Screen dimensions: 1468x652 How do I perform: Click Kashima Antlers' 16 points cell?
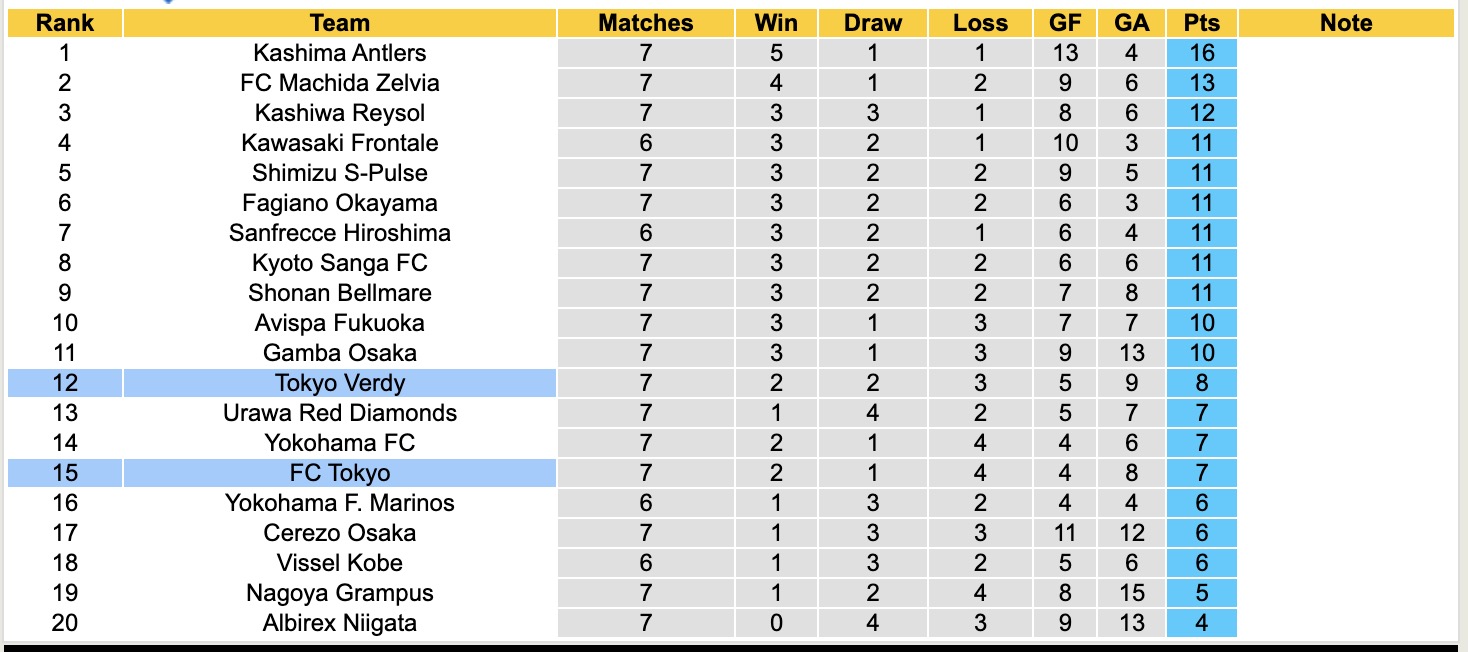pos(1201,53)
